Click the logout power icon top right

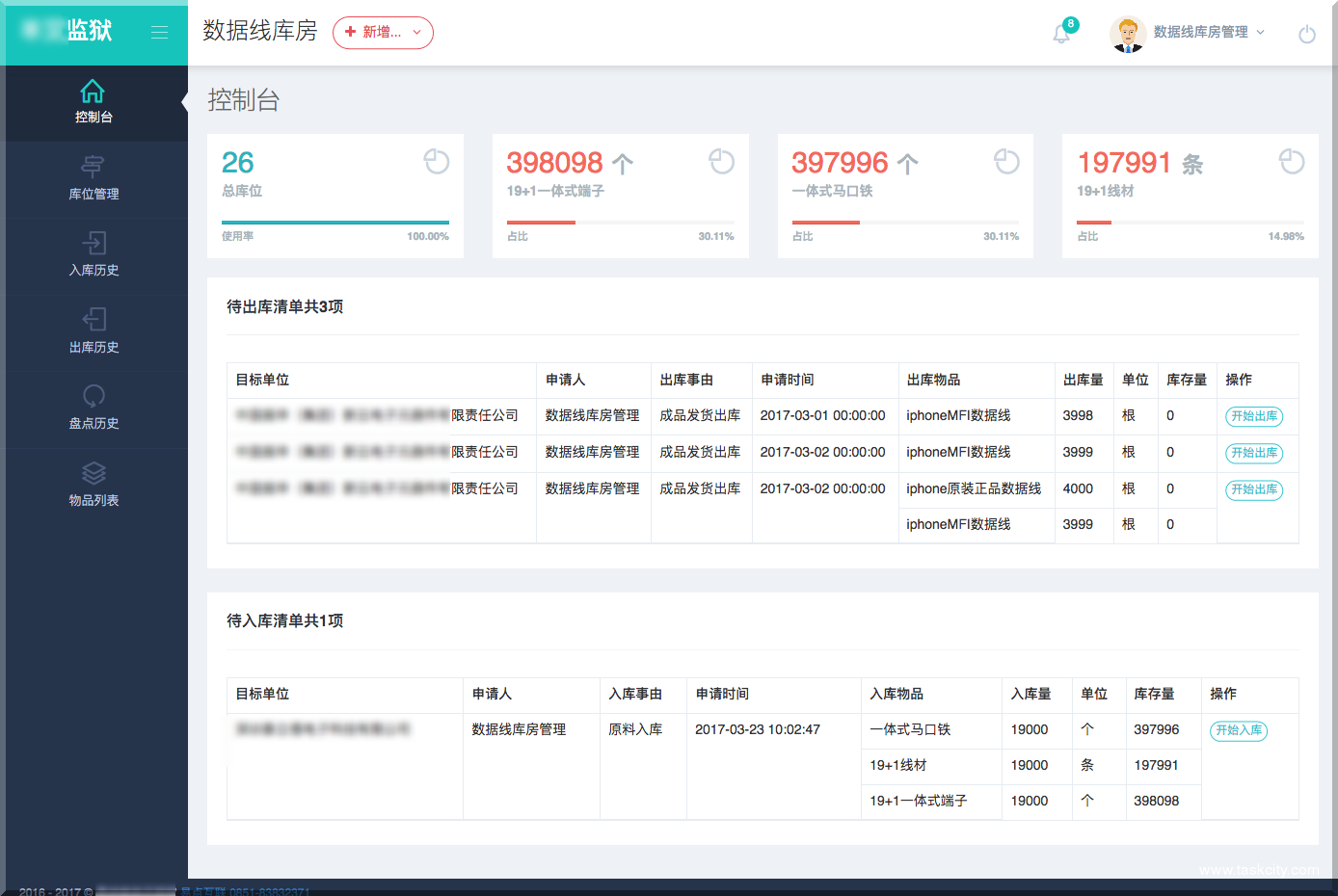1307,33
